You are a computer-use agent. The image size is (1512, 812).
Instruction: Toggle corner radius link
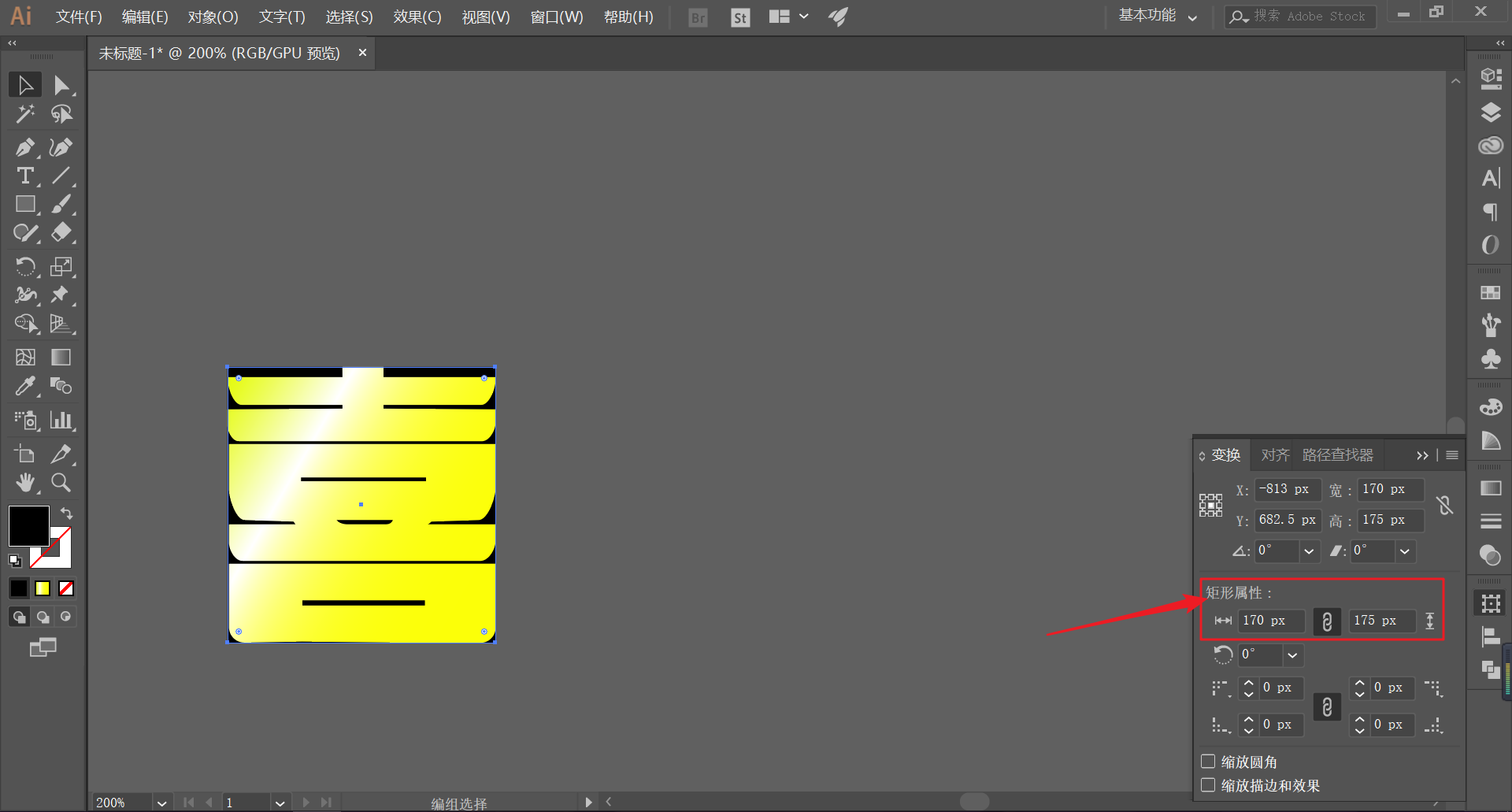tap(1327, 706)
